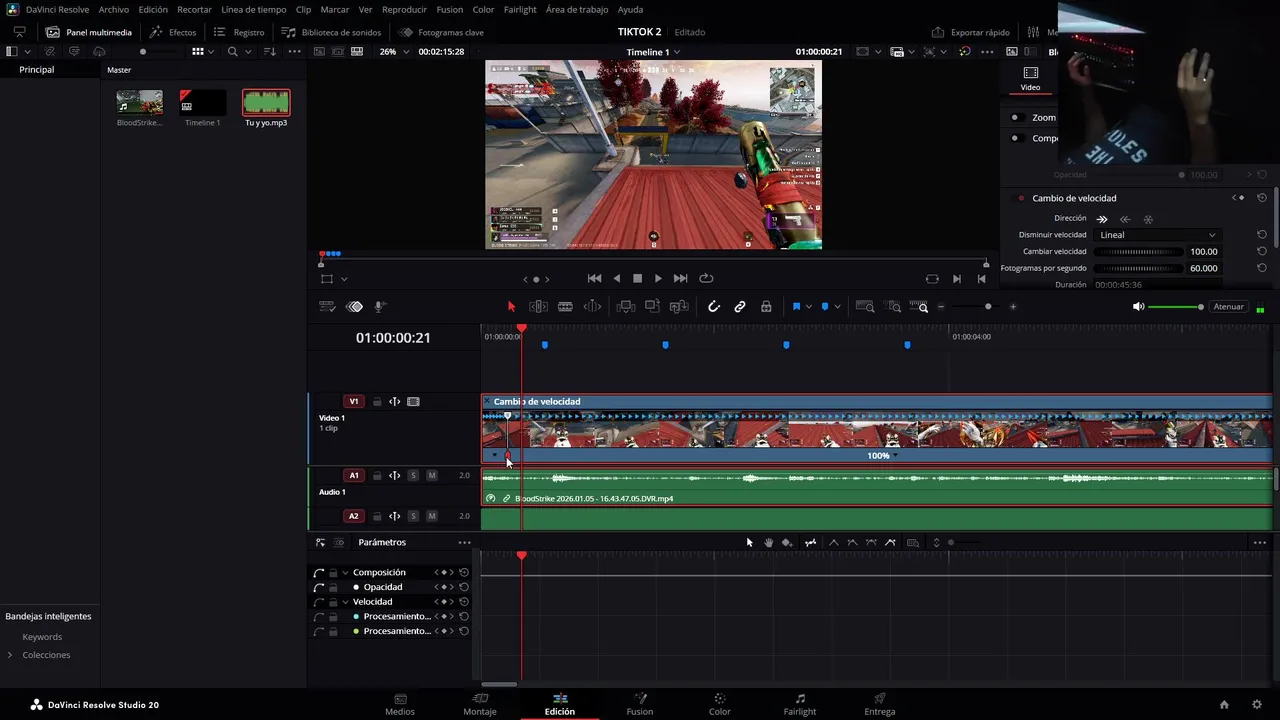Mute the timeline audio speaker icon
Image resolution: width=1280 pixels, height=720 pixels.
coord(1138,307)
